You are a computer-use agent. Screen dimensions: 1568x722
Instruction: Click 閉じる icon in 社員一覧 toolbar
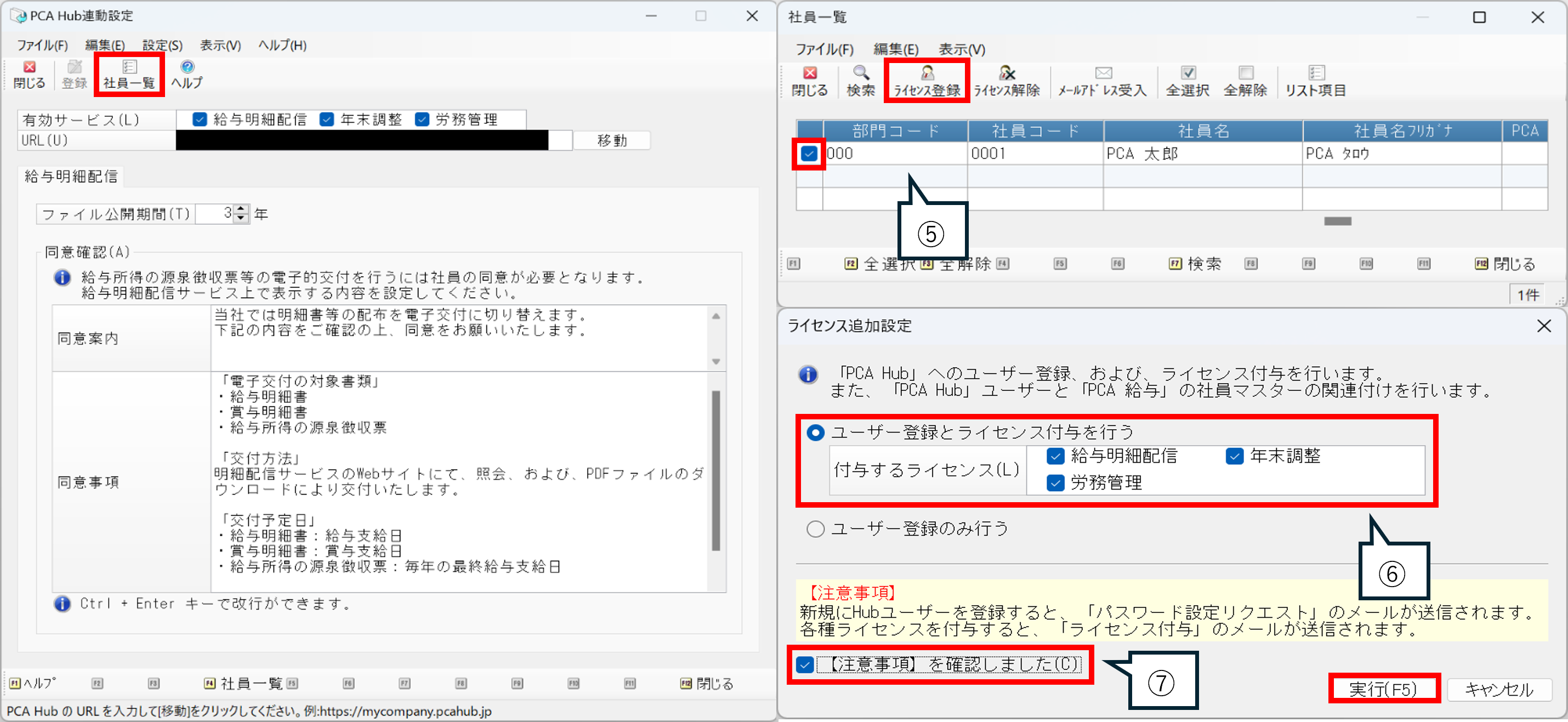point(810,82)
